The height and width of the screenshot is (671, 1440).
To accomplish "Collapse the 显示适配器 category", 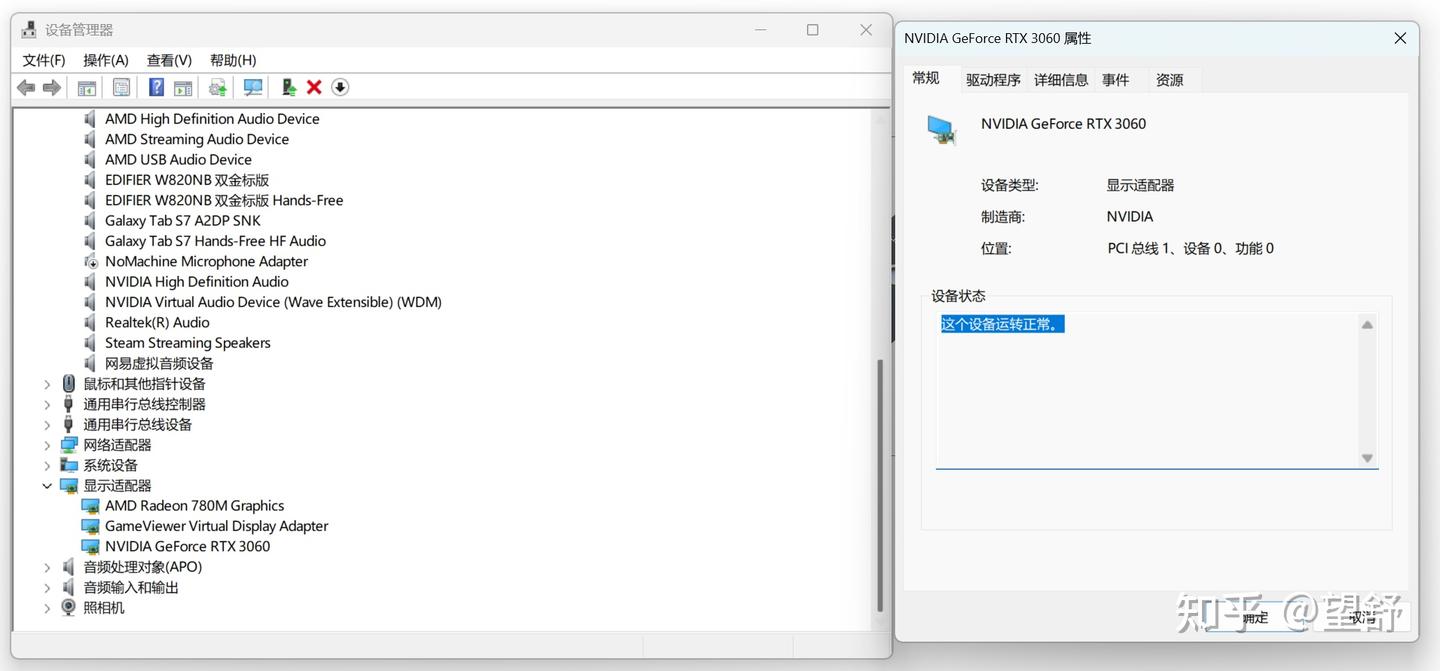I will pyautogui.click(x=47, y=486).
